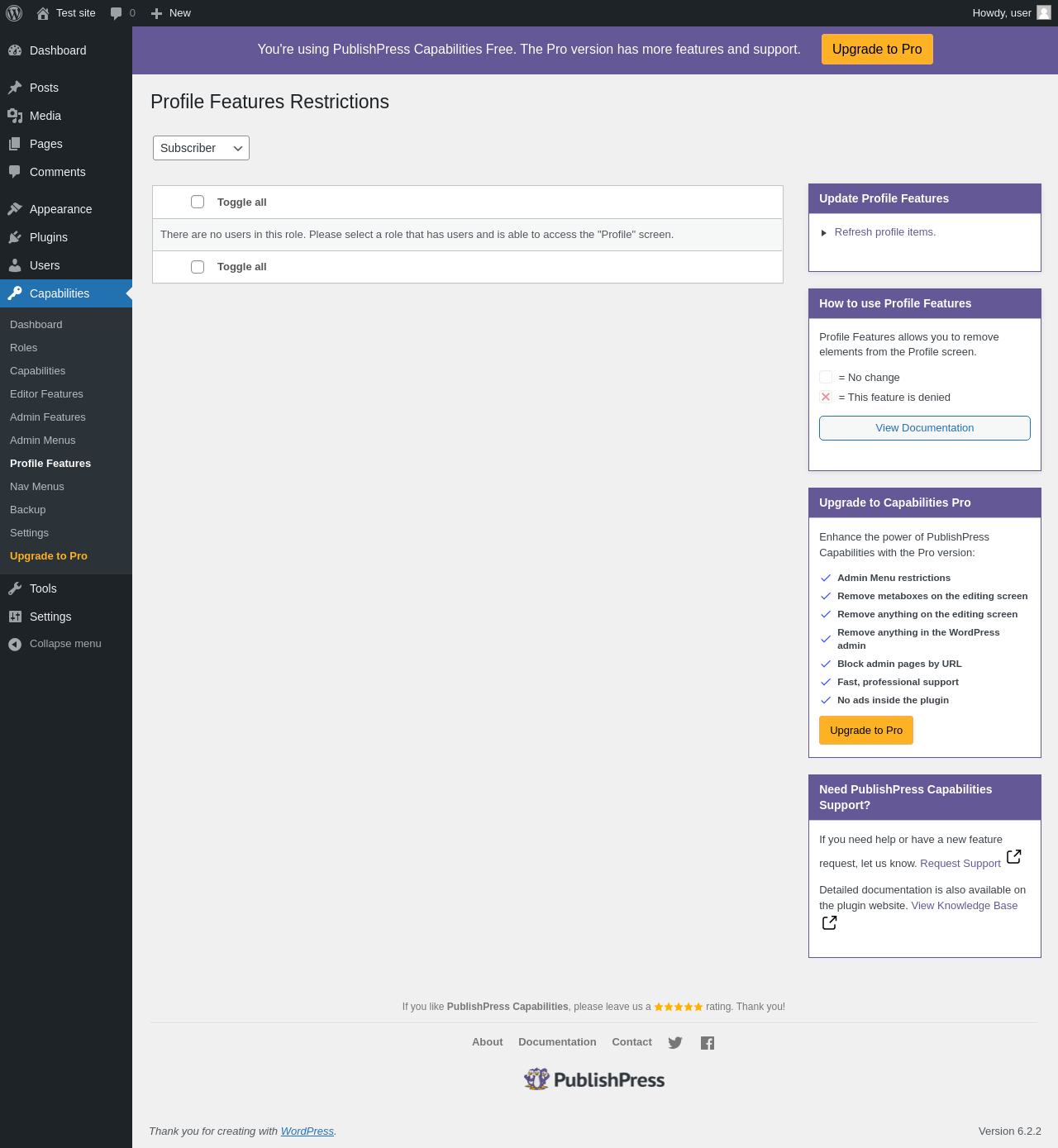The height and width of the screenshot is (1148, 1058).
Task: Click the 'no users in this role' notice
Action: click(417, 235)
